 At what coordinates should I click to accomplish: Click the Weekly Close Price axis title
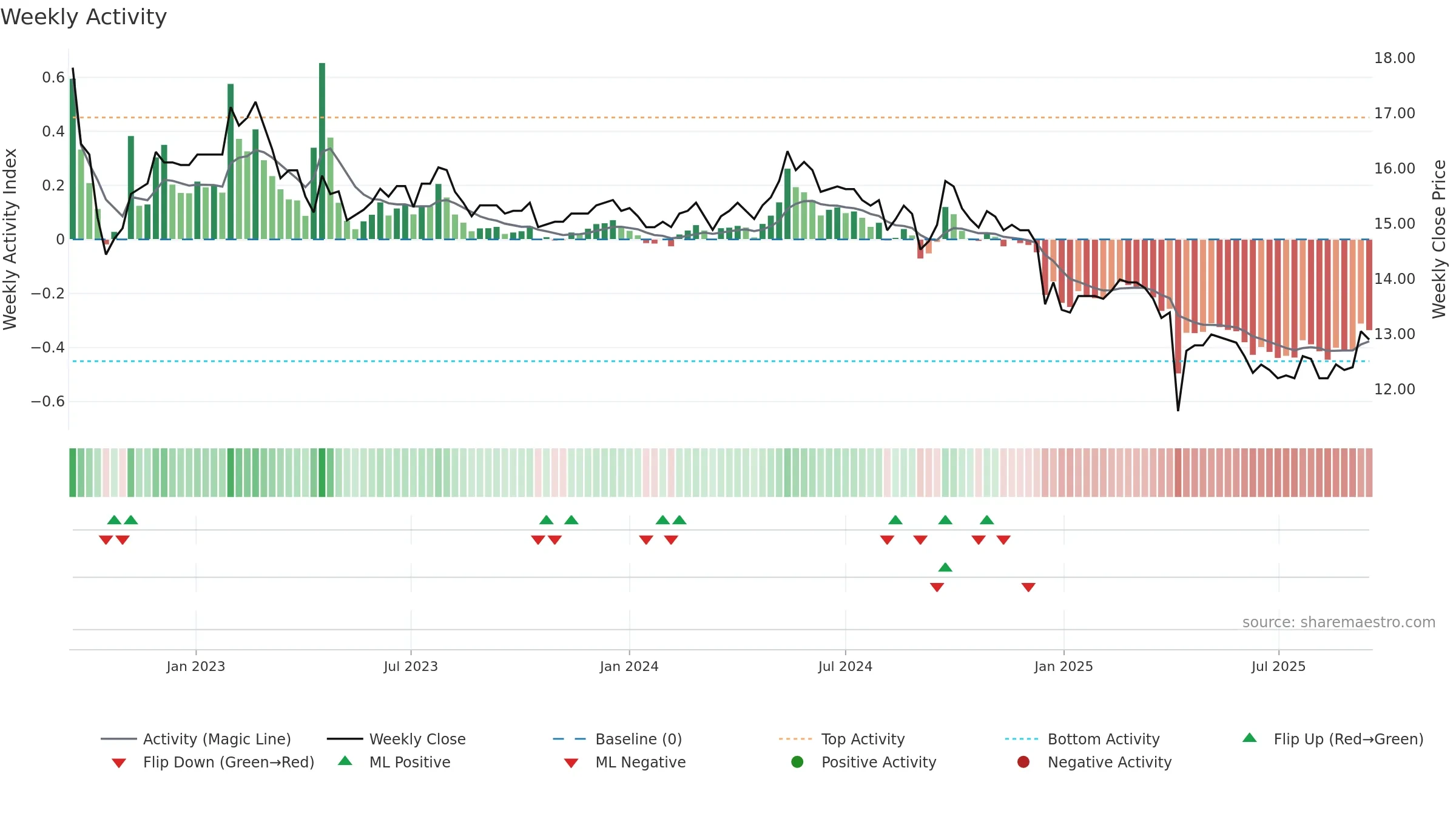pyautogui.click(x=1439, y=239)
